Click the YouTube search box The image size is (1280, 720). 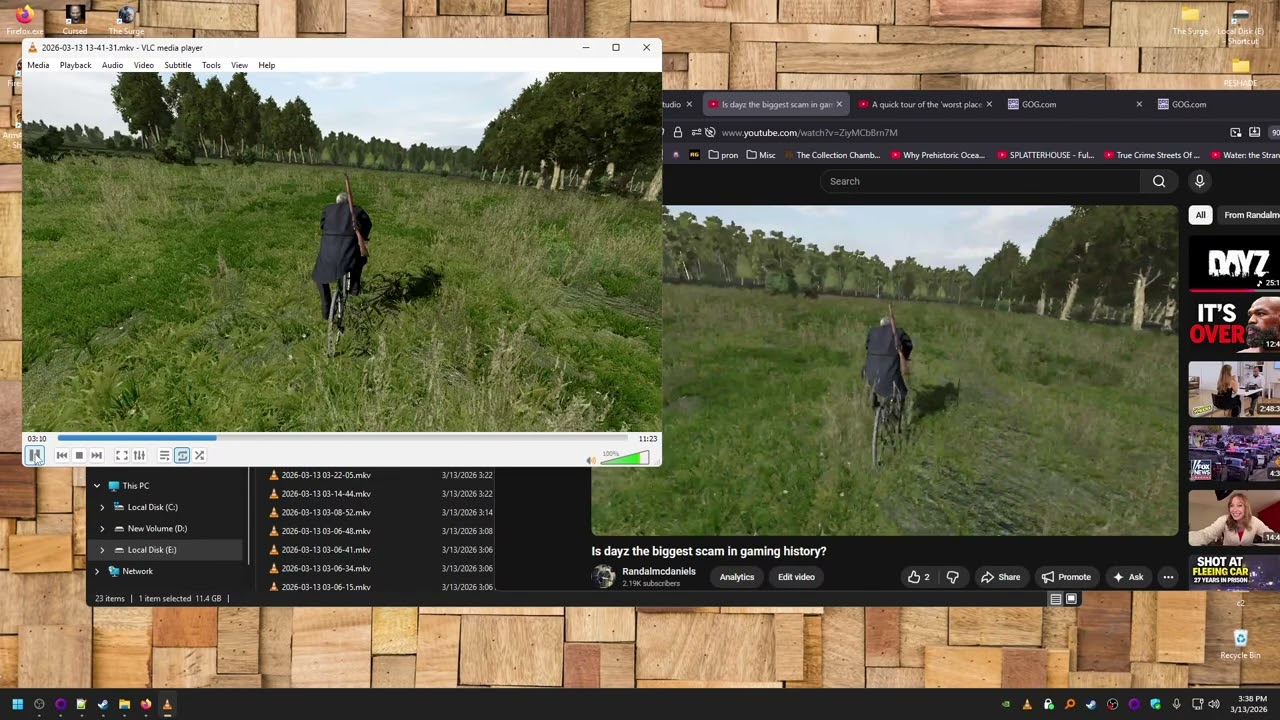980,181
